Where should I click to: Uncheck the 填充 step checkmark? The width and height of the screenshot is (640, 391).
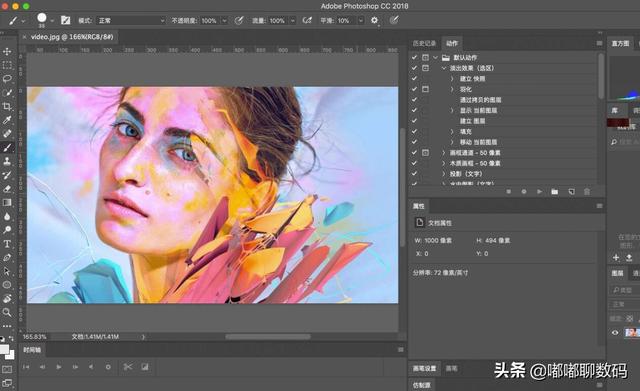click(x=414, y=131)
